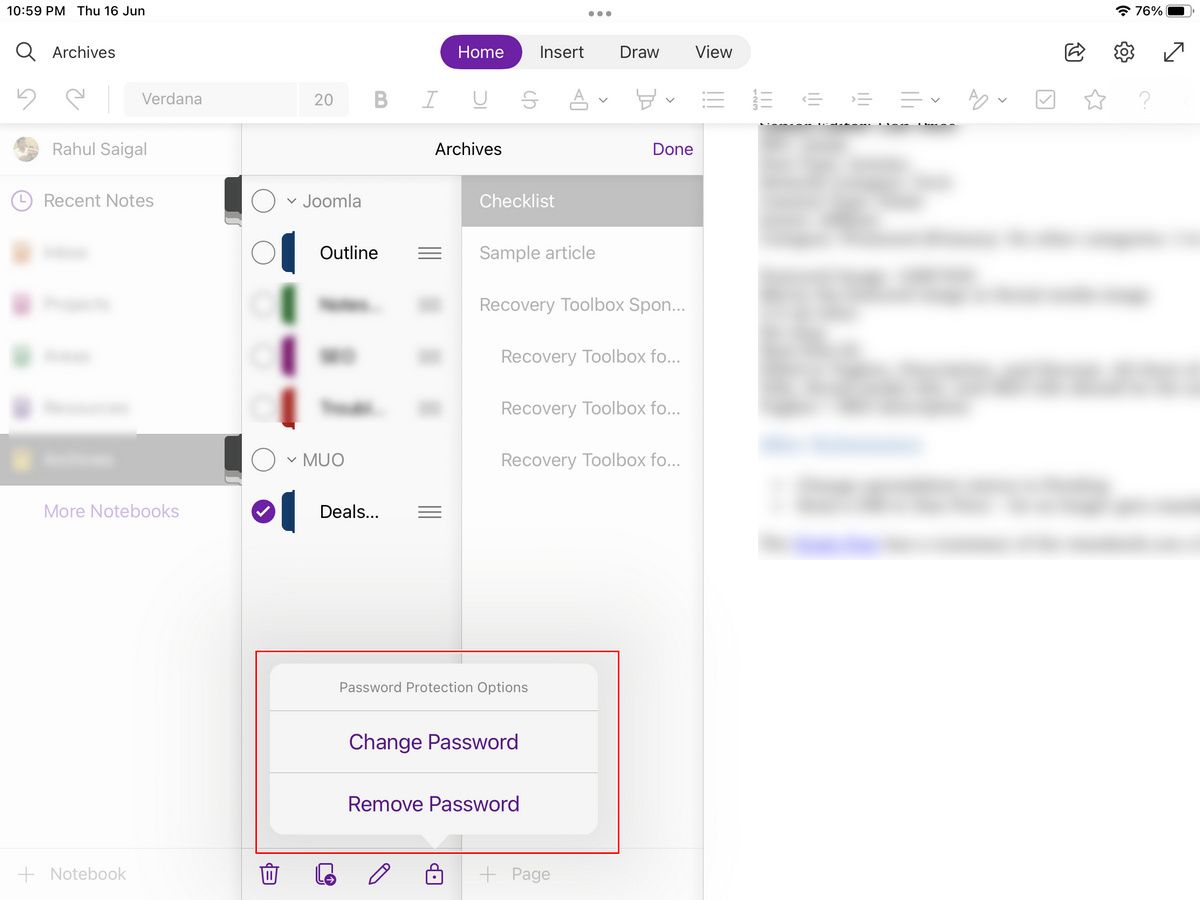Viewport: 1200px width, 900px height.
Task: Select the Outline section circle
Action: pyautogui.click(x=263, y=253)
